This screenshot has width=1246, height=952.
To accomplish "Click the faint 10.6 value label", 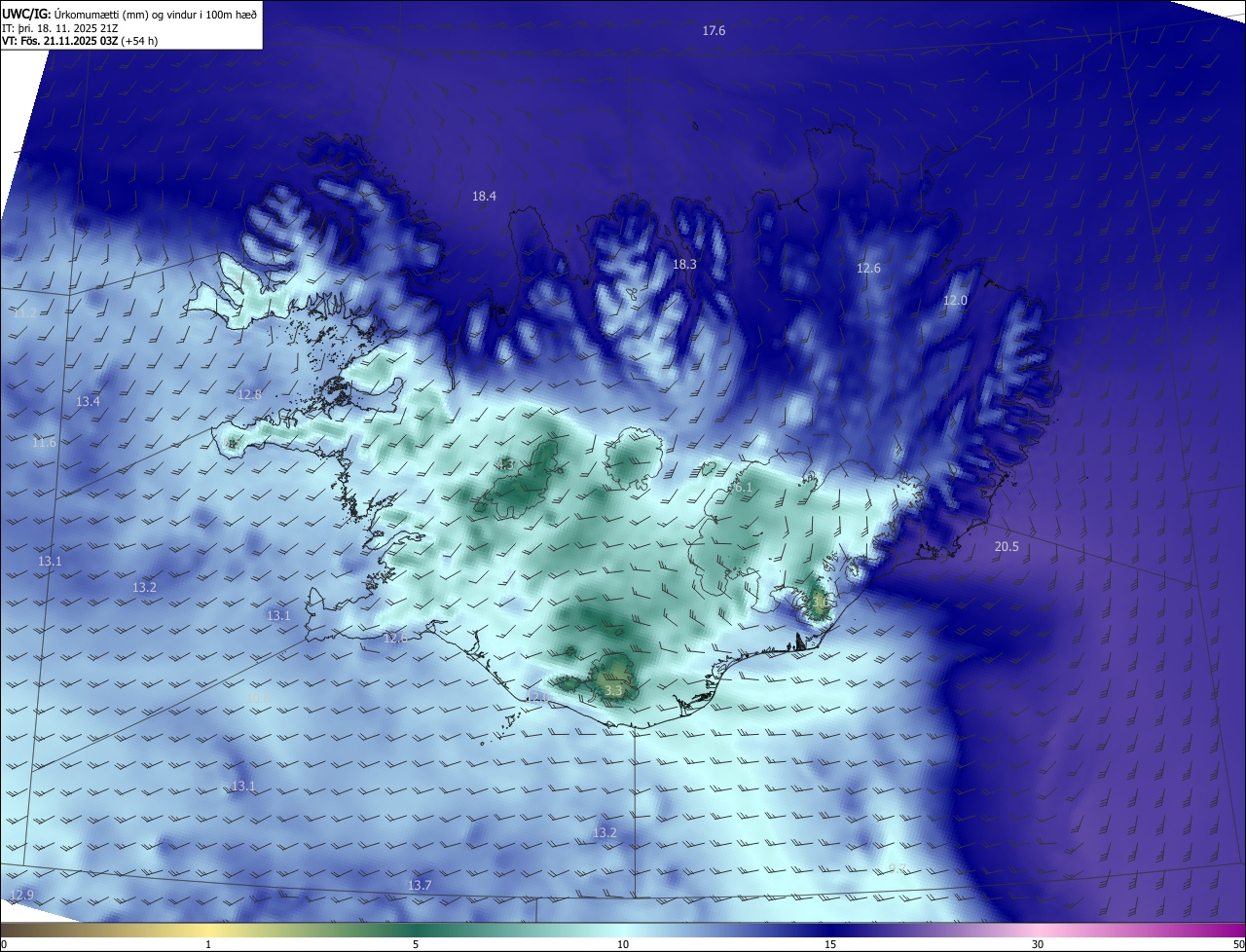I will [258, 699].
